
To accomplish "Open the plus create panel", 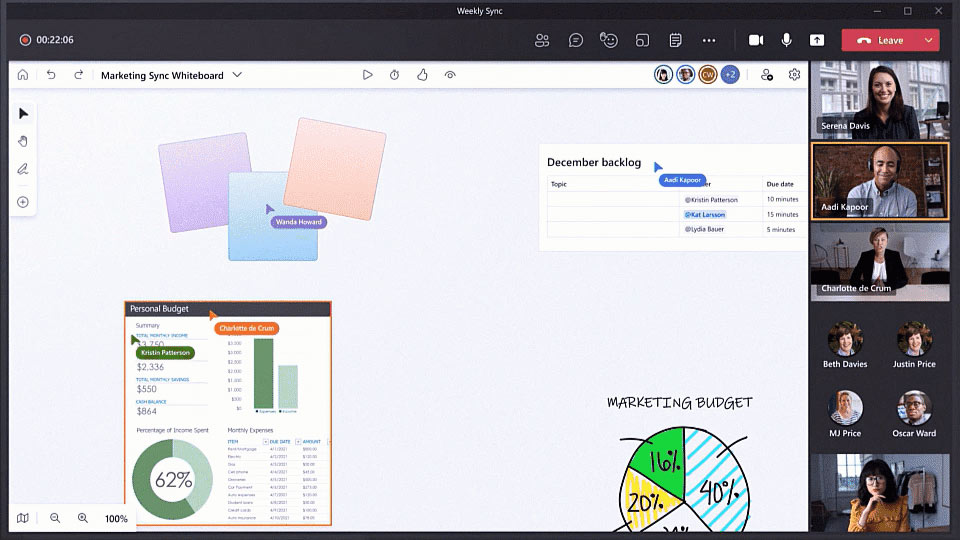I will point(23,202).
